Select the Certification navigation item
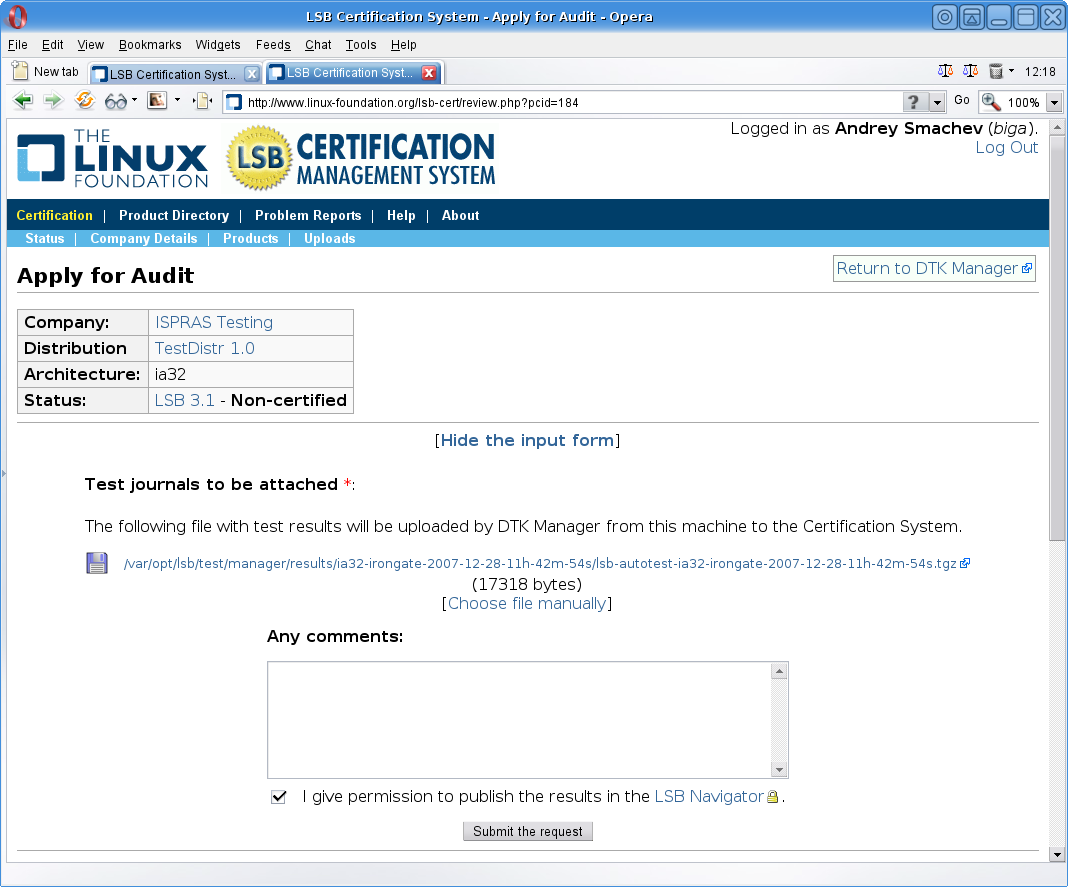The image size is (1068, 887). pyautogui.click(x=54, y=215)
